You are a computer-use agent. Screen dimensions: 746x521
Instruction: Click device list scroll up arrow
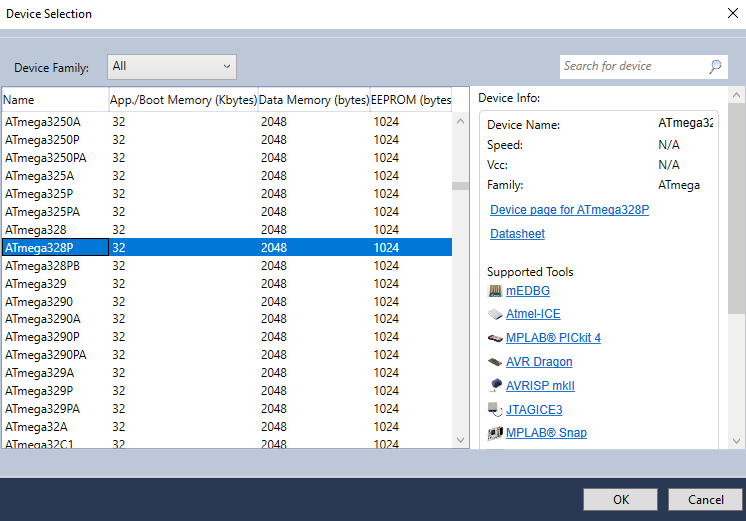460,121
